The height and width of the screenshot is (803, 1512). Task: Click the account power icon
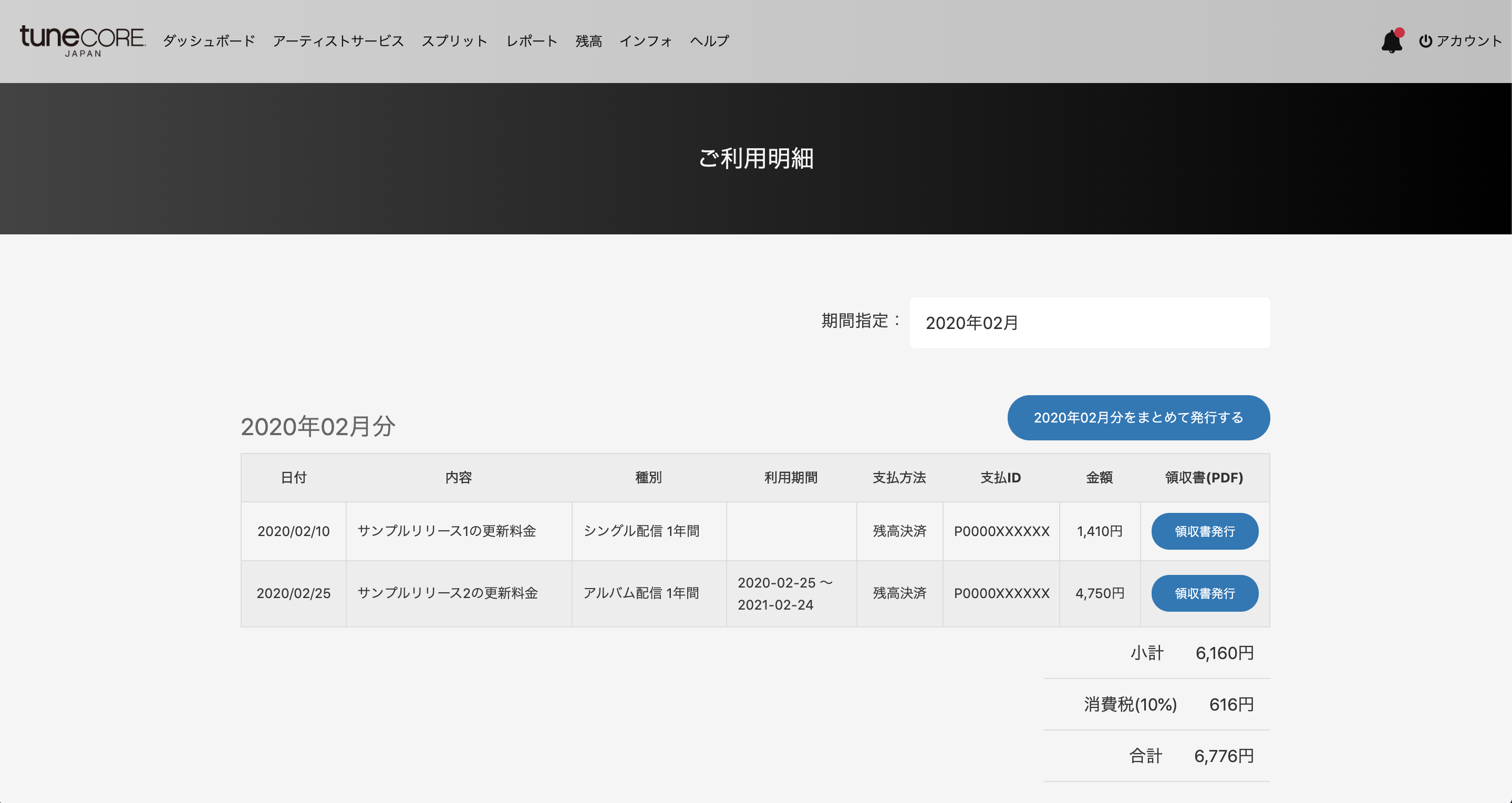point(1425,41)
